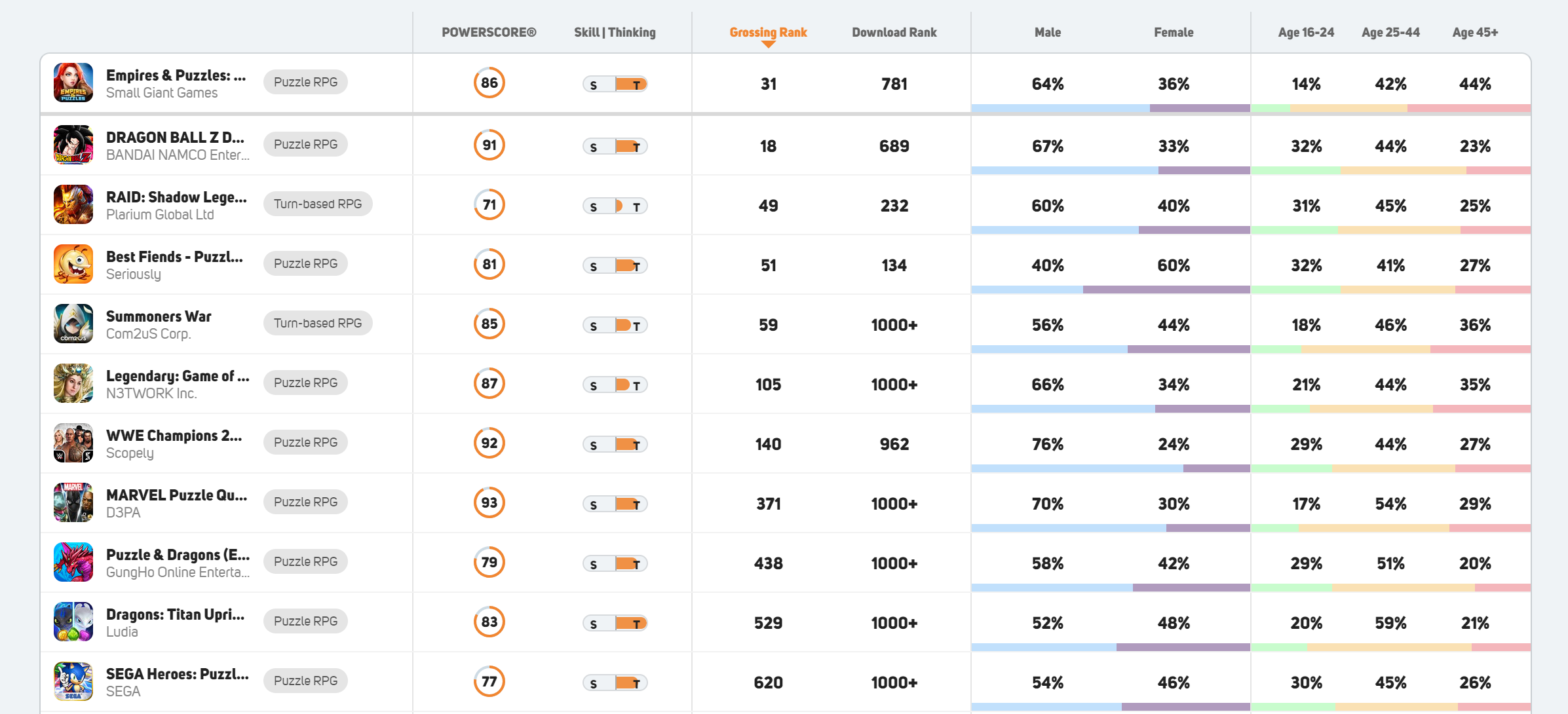Viewport: 1568px width, 714px height.
Task: Open MARVEL Puzzle Quest title link
Action: point(177,495)
